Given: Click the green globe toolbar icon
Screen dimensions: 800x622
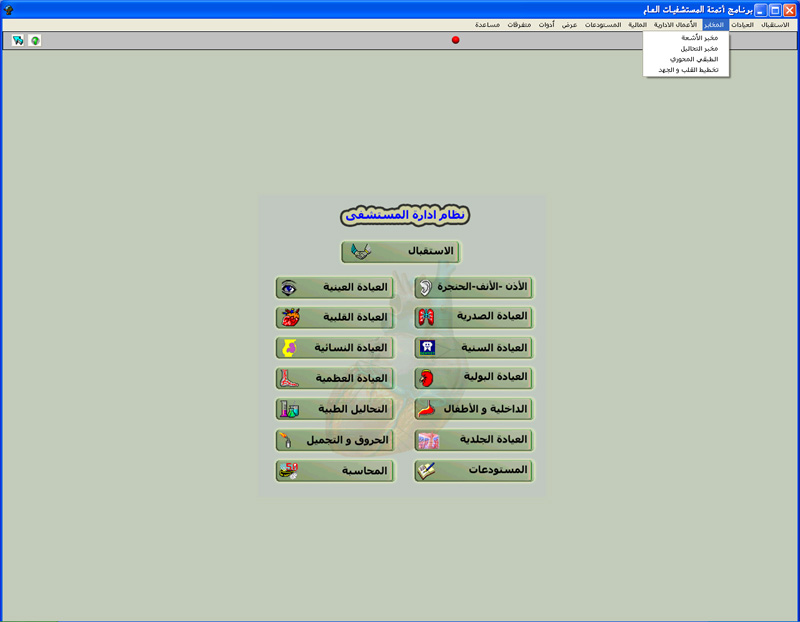Looking at the screenshot, I should coord(35,41).
